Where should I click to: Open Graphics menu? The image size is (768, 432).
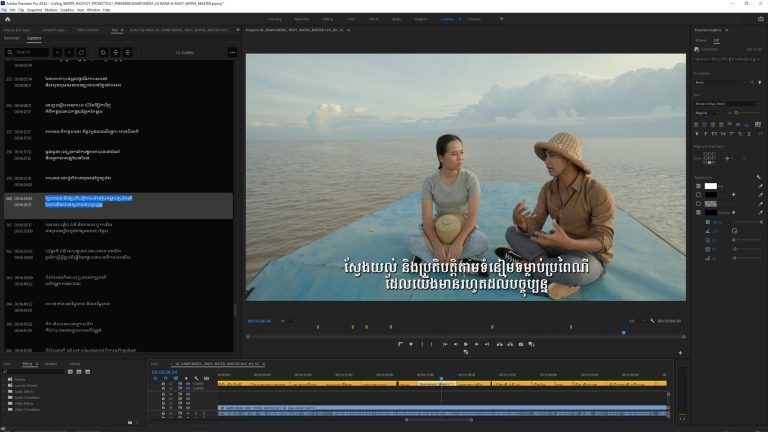click(67, 10)
